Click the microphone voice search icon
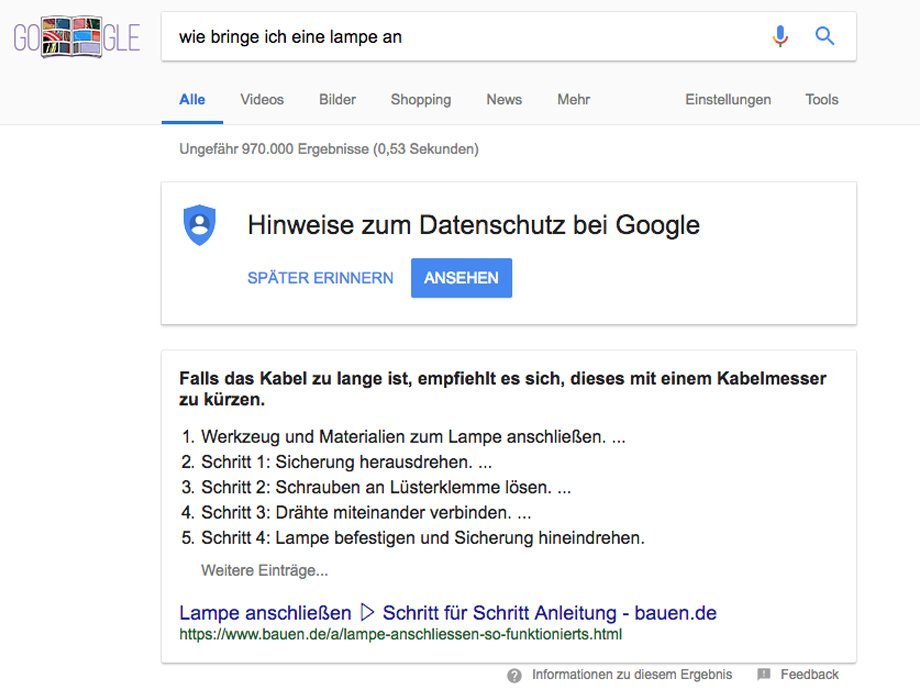The width and height of the screenshot is (920, 700). point(779,35)
